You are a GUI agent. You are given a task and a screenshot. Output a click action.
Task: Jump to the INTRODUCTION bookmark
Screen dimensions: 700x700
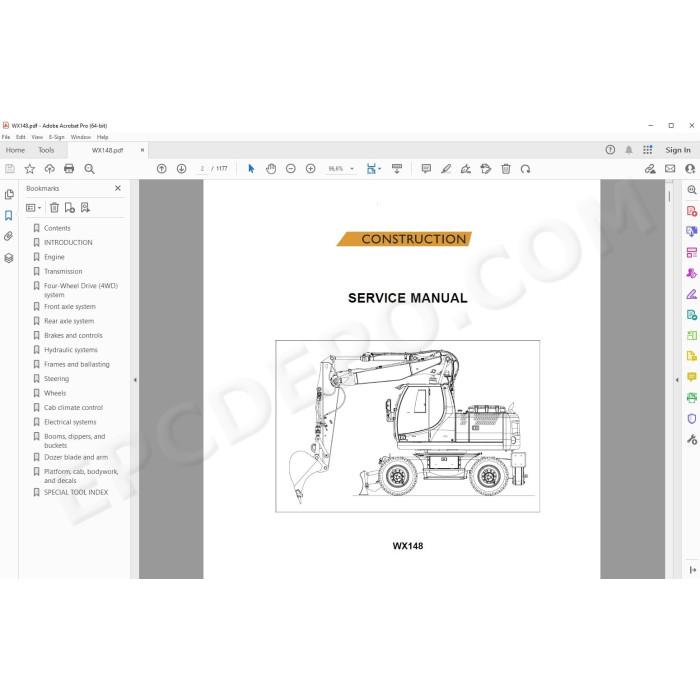click(68, 242)
